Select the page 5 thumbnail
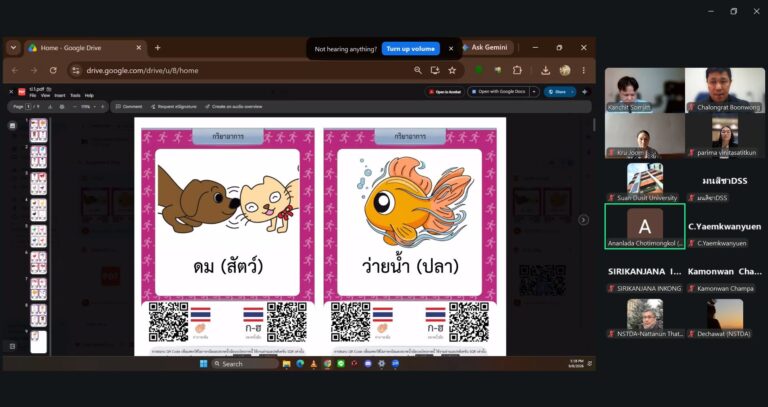This screenshot has width=768, height=407. (x=38, y=236)
